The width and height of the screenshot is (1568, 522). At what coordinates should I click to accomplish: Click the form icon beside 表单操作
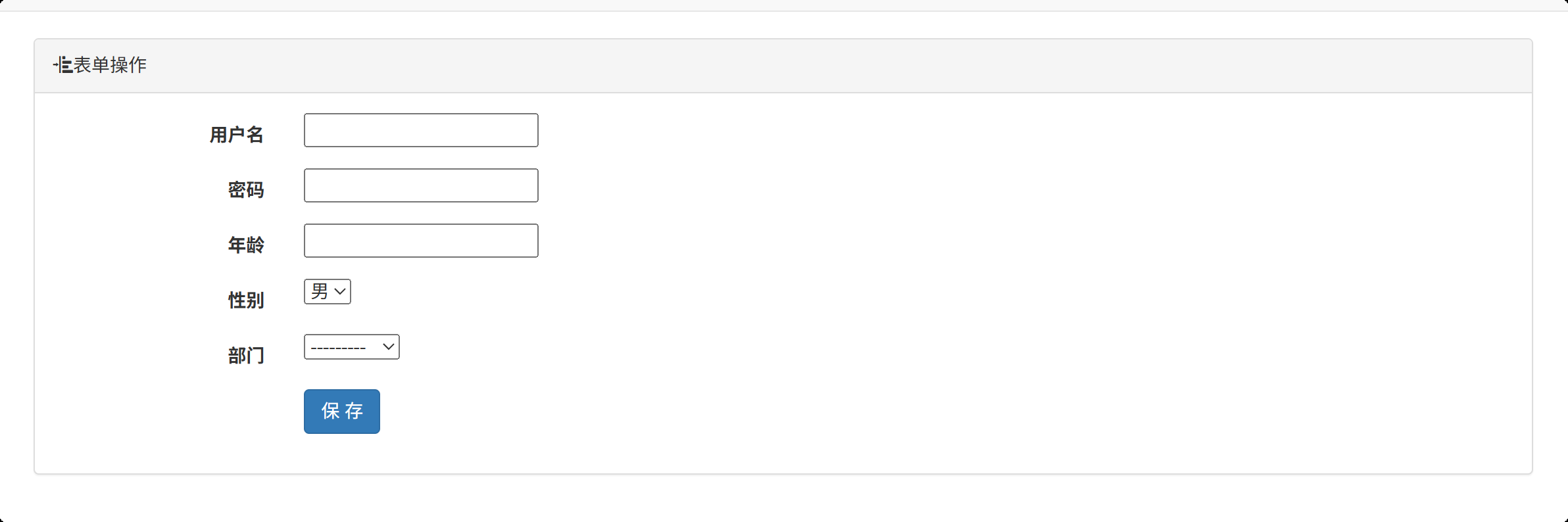(63, 65)
